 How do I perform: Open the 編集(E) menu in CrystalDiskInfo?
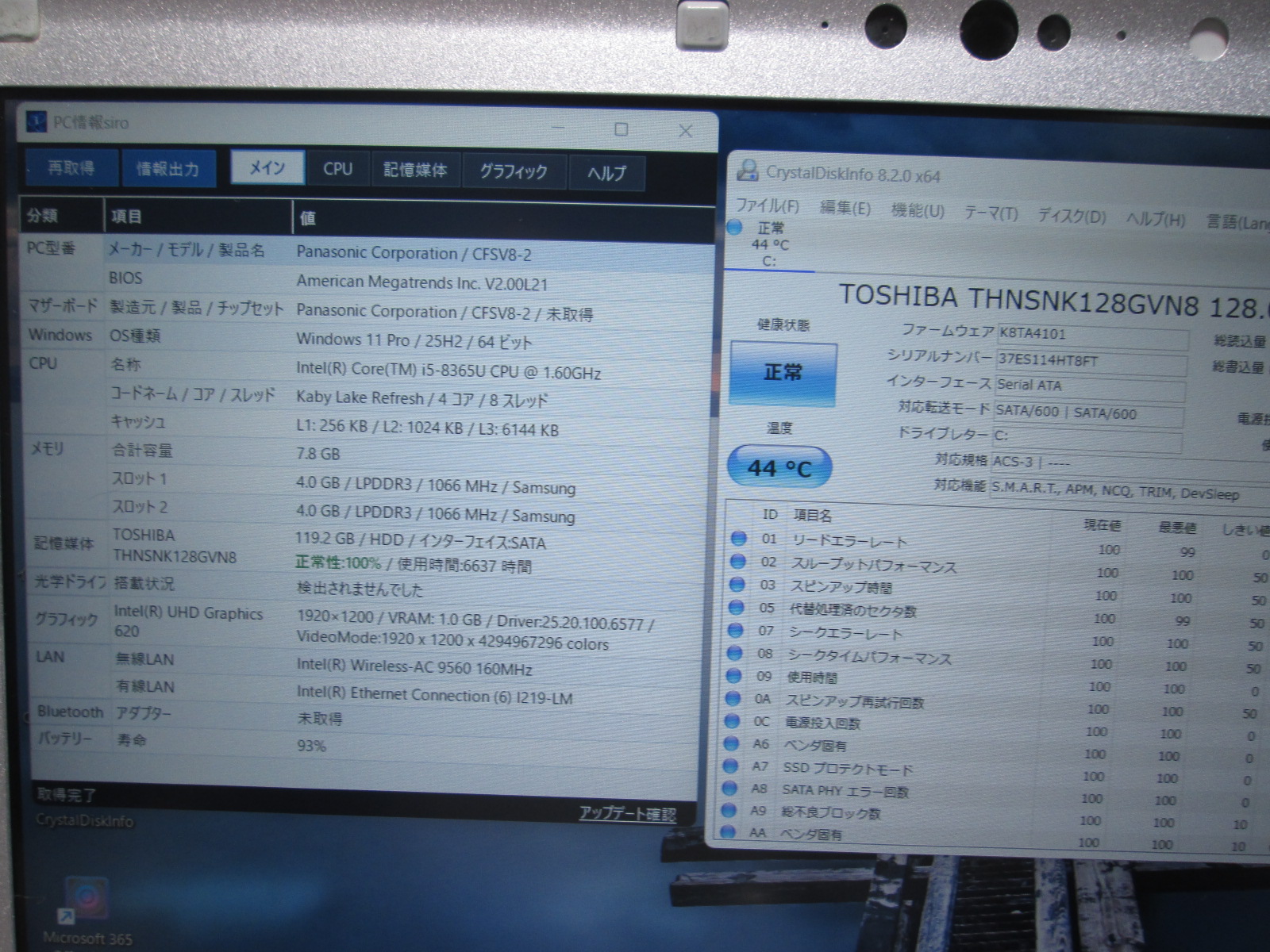point(845,208)
